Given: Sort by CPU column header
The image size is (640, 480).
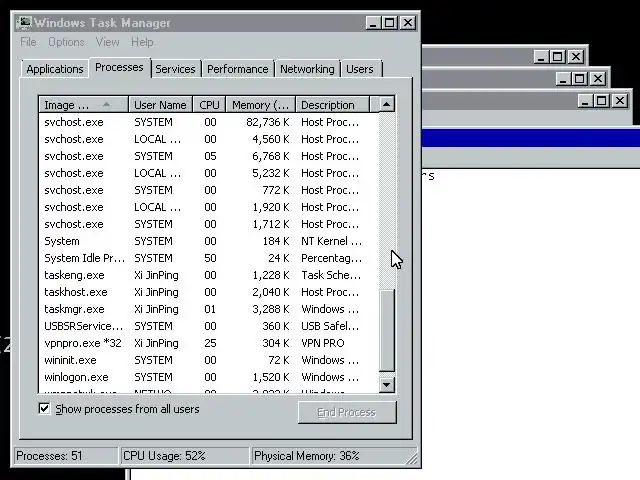Looking at the screenshot, I should [209, 105].
